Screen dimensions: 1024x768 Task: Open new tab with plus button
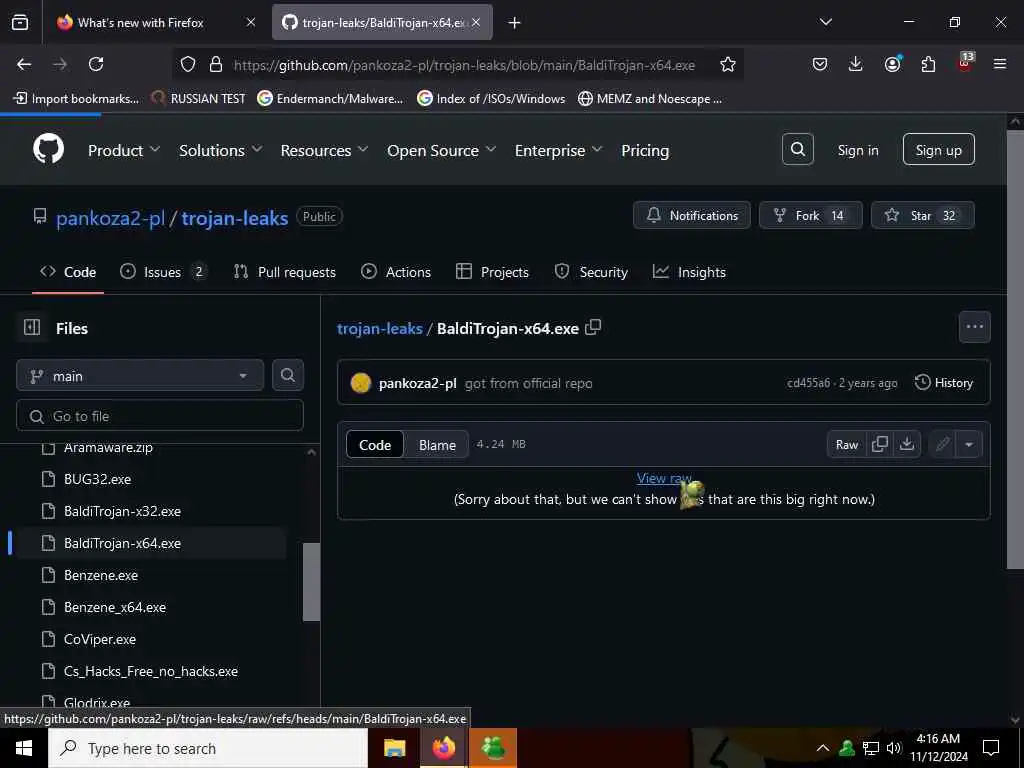(514, 23)
